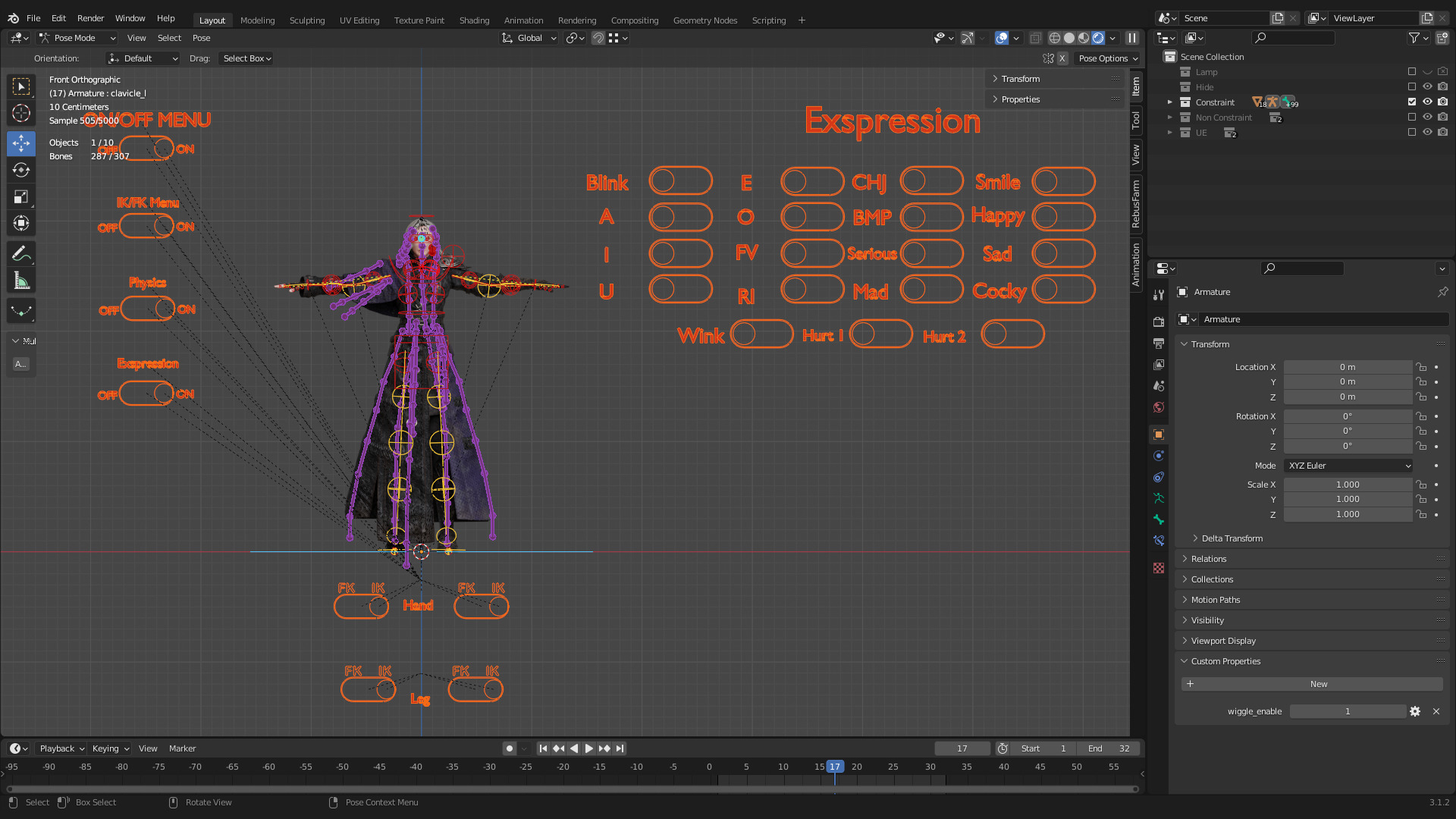Screen dimensions: 1456x819
Task: Open the Output properties tab
Action: pyautogui.click(x=1159, y=344)
